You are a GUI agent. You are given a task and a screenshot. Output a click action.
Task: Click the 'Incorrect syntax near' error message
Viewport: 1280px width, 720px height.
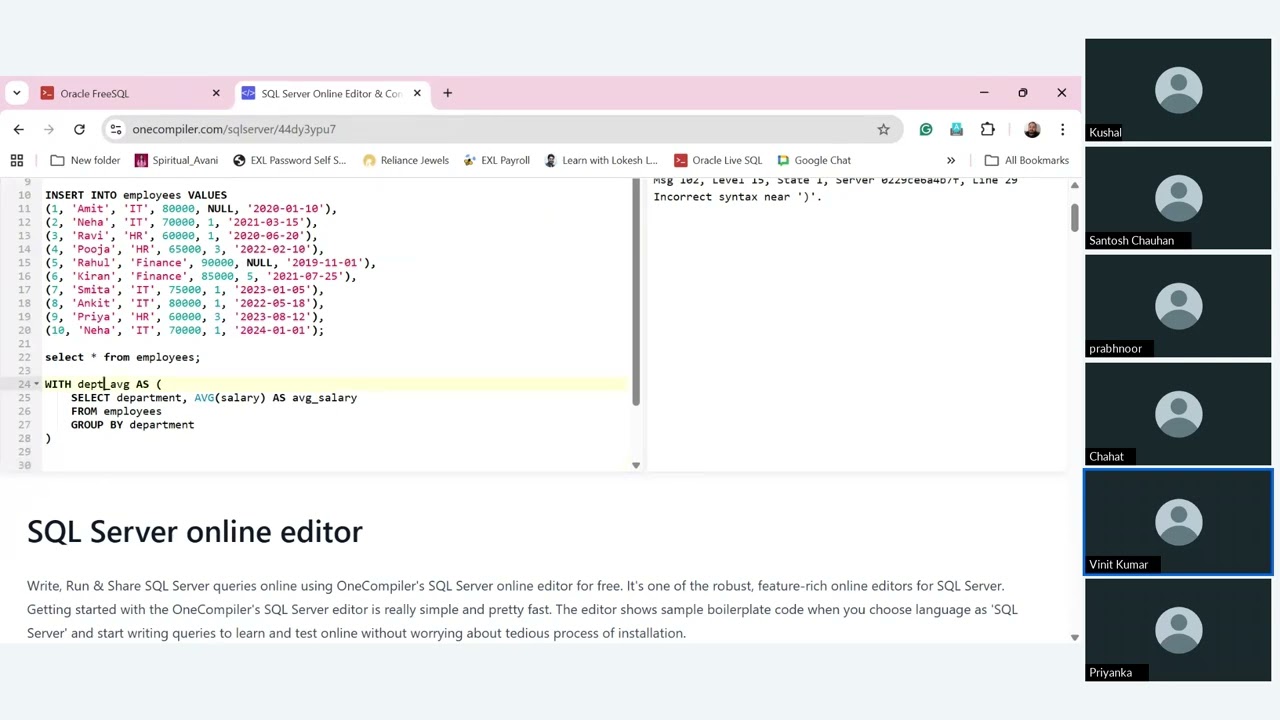pos(737,197)
